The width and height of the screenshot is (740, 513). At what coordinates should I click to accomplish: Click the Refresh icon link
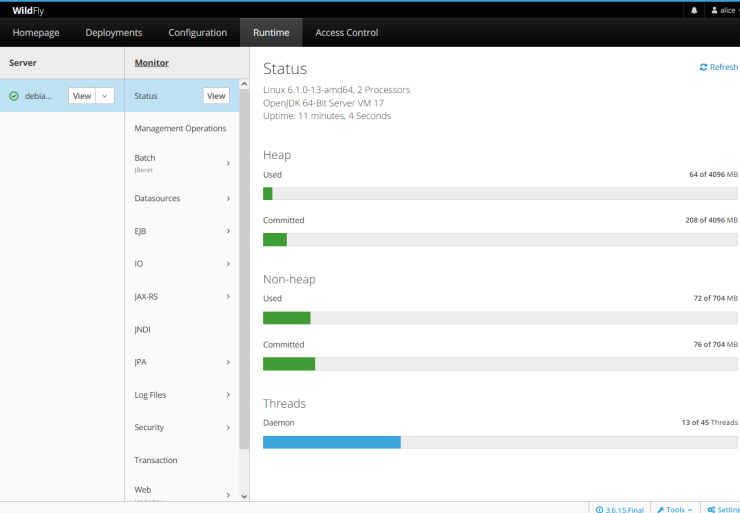[x=718, y=67]
